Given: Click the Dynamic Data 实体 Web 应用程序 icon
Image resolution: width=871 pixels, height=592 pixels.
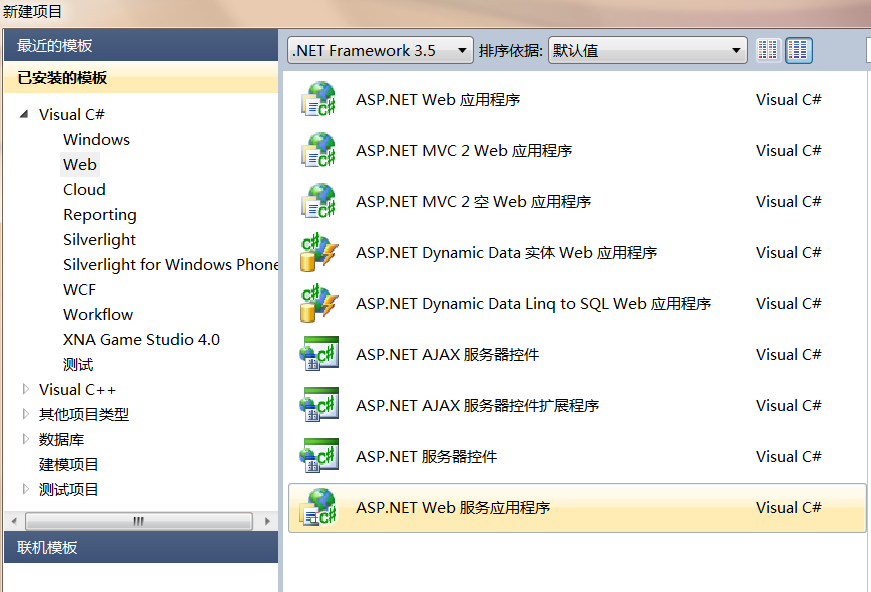Looking at the screenshot, I should coord(319,253).
